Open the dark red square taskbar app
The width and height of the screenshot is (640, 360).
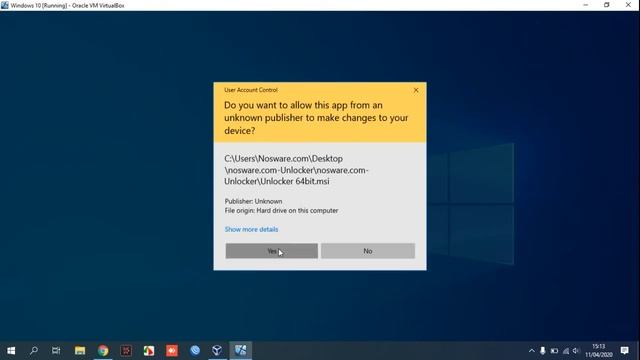coord(126,351)
